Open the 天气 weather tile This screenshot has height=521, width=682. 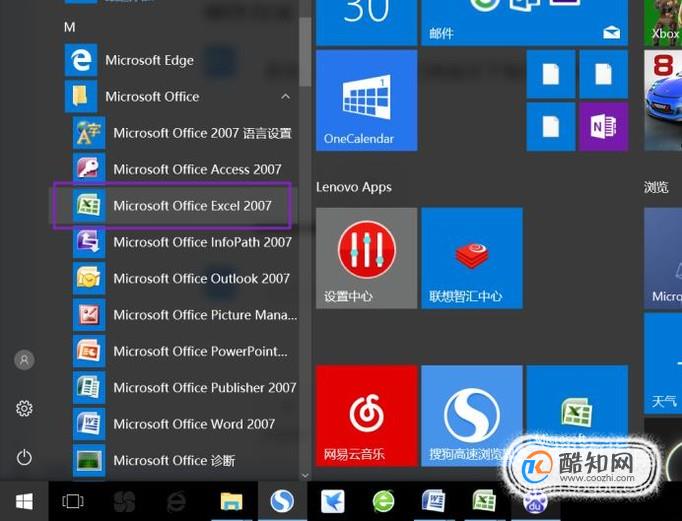point(663,362)
